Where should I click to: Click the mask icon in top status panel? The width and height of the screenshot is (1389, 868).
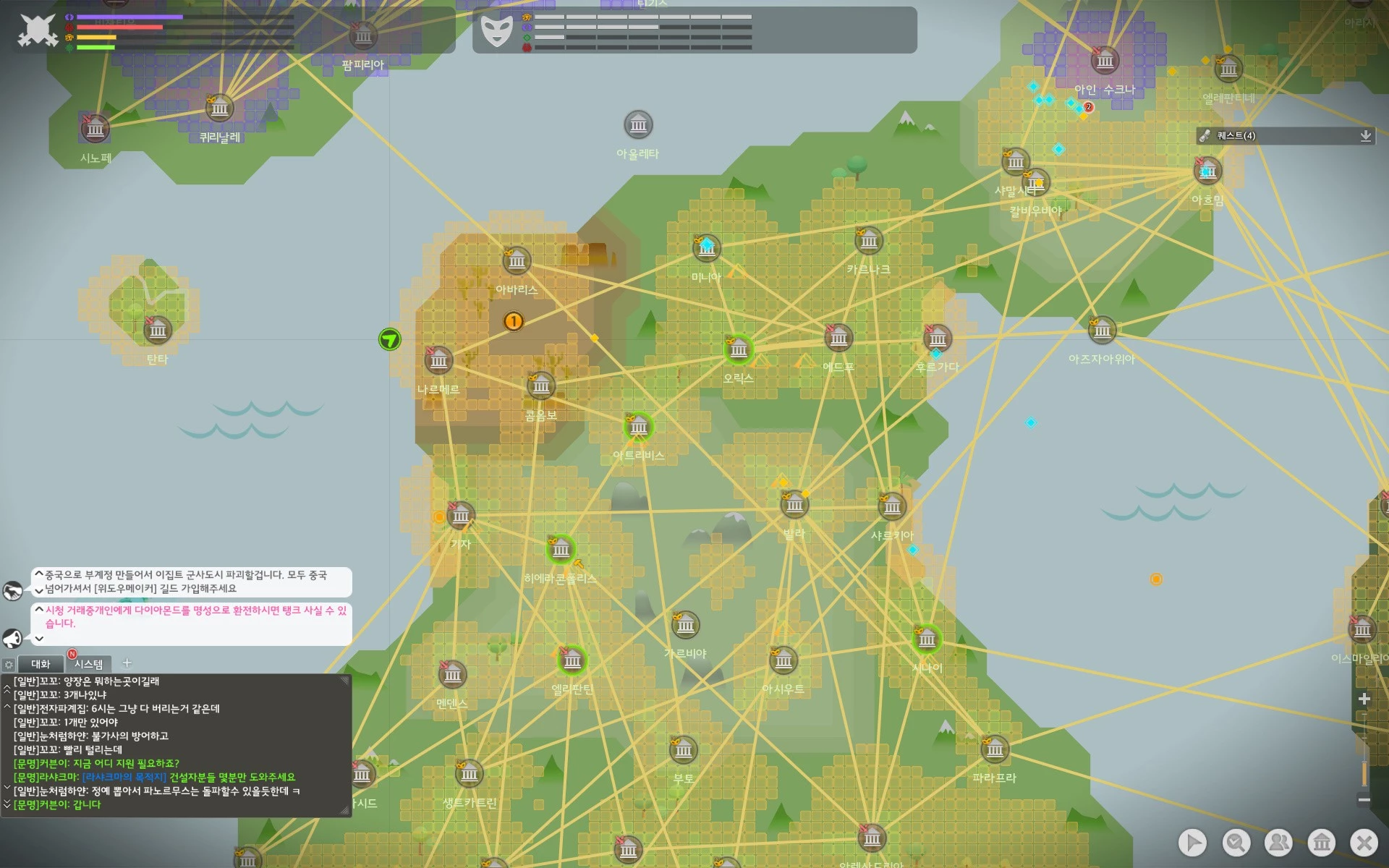pyautogui.click(x=497, y=31)
